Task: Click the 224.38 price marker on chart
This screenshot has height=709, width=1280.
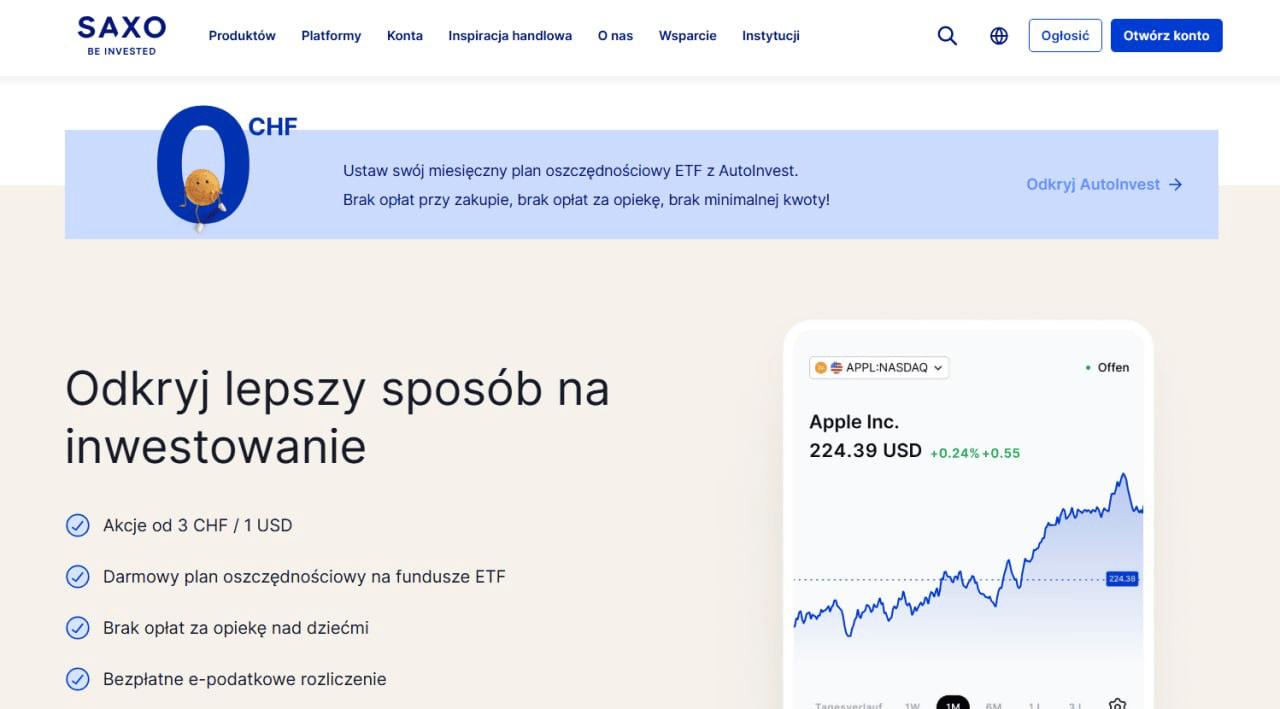Action: (1122, 579)
